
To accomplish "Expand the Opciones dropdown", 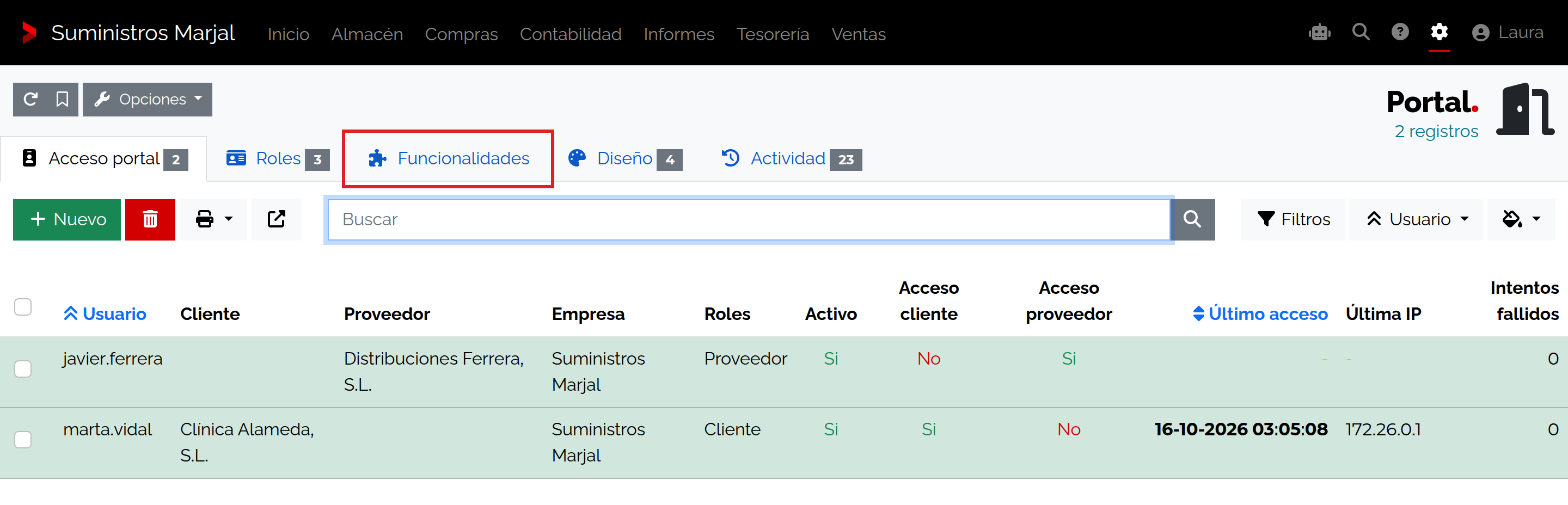I will coord(148,99).
